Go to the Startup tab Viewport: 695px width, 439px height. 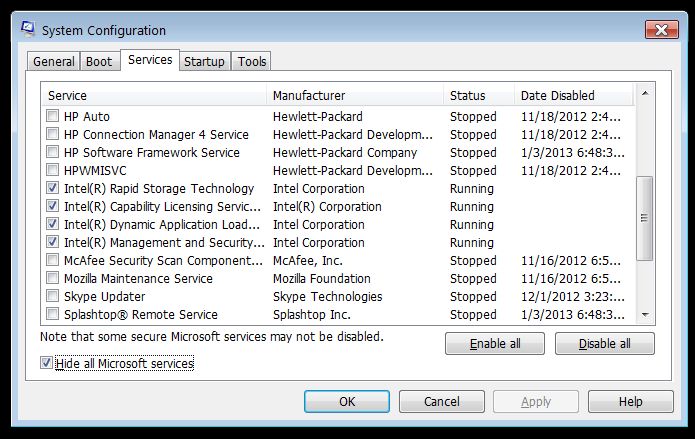204,62
